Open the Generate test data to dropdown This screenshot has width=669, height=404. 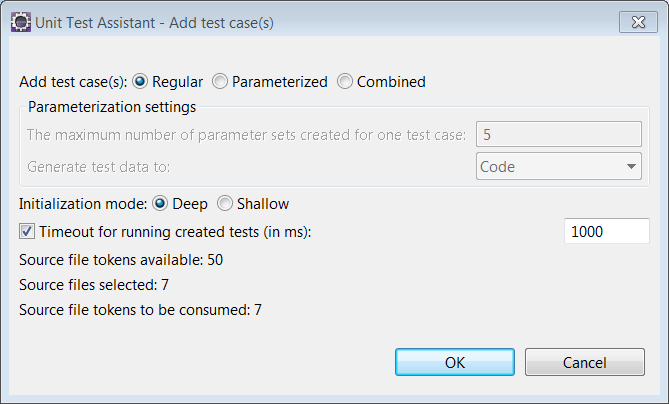559,166
